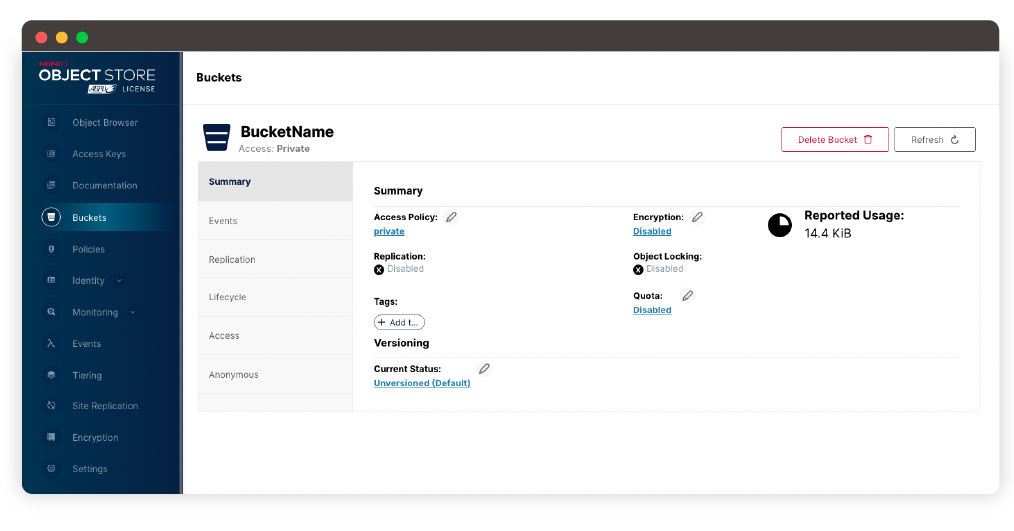Open the Events bucket tab
1014x531 pixels.
[x=223, y=221]
